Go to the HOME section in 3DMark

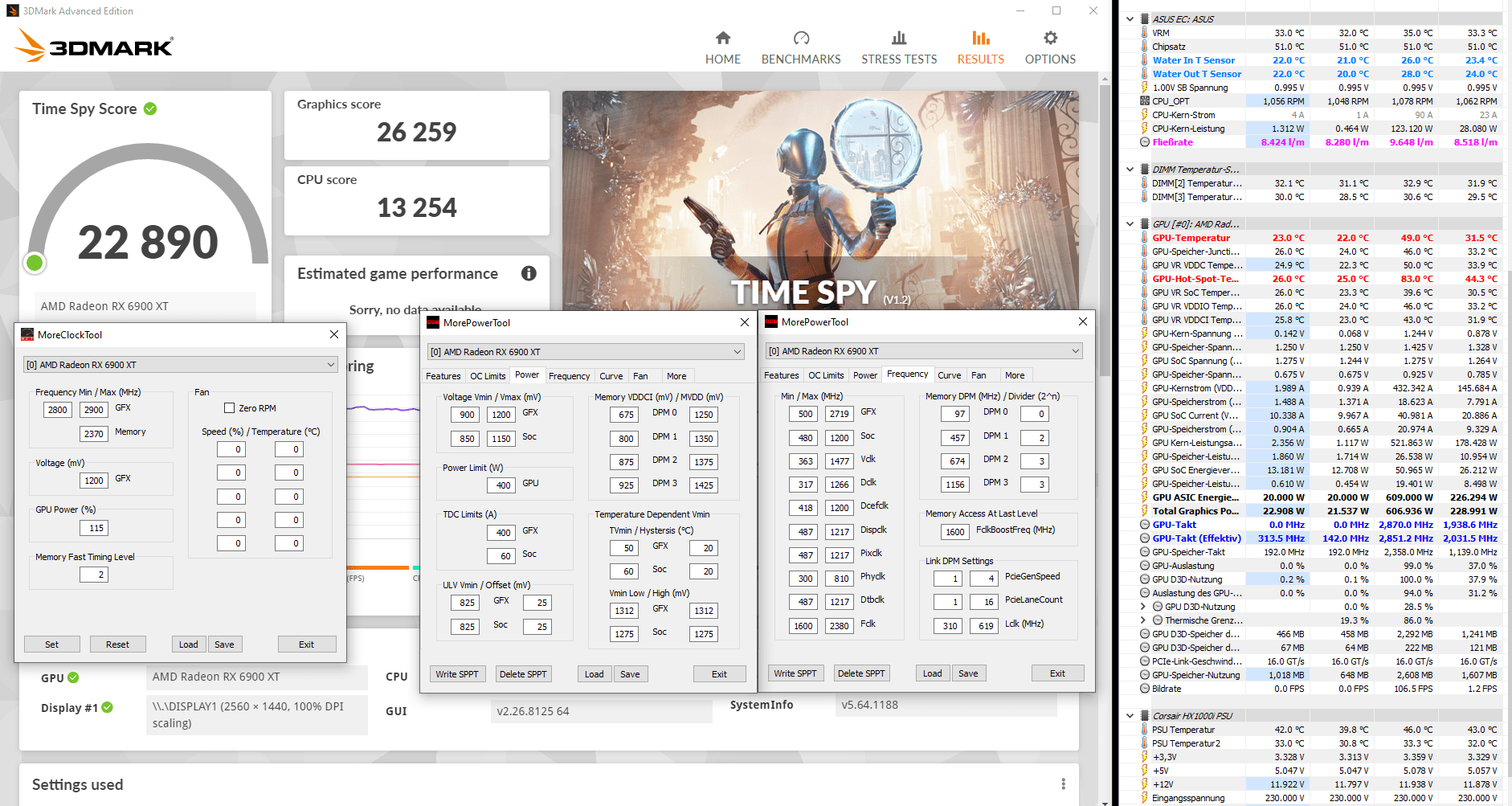(x=723, y=48)
